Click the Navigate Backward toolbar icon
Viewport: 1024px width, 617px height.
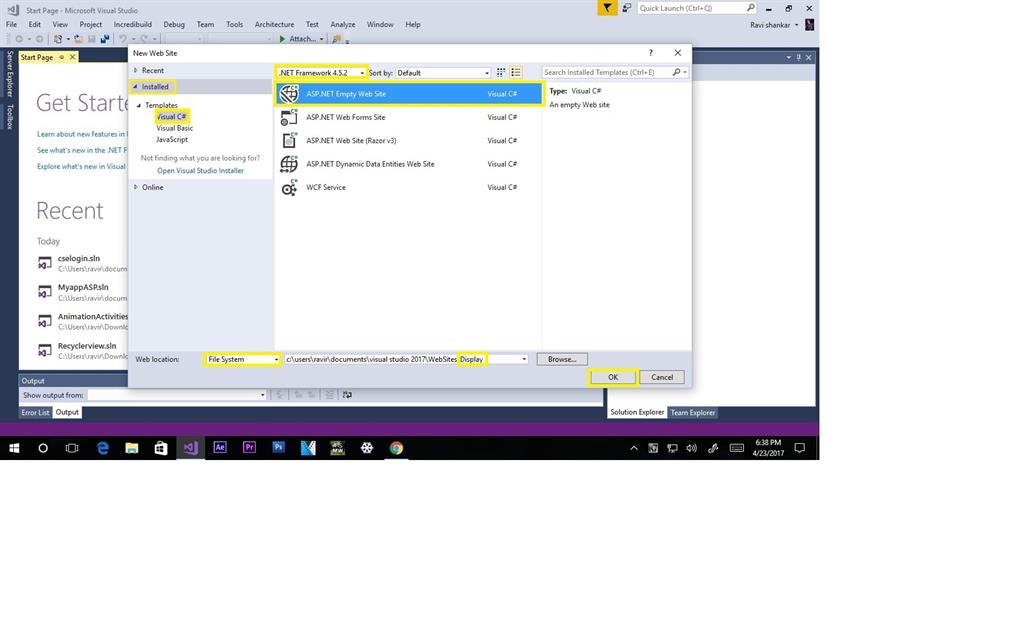[19, 39]
